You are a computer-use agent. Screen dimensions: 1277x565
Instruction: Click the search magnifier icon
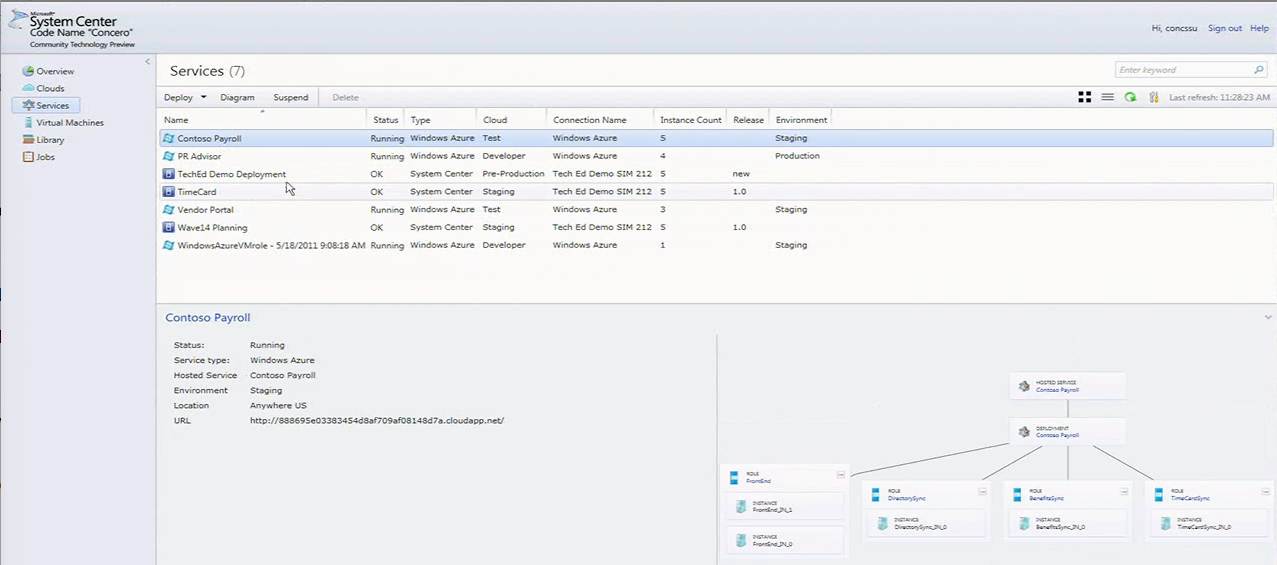click(1259, 70)
